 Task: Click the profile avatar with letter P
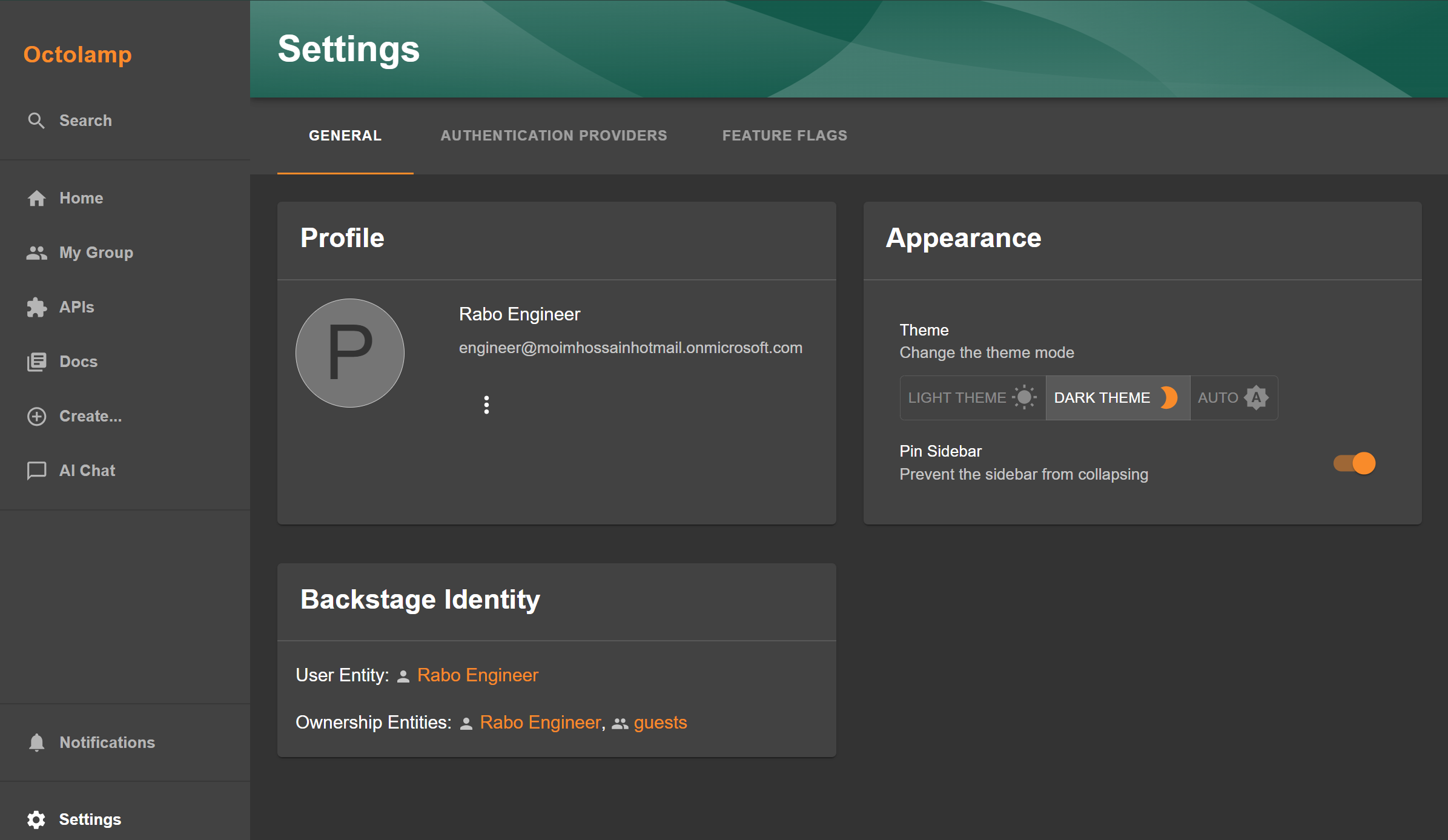[350, 353]
